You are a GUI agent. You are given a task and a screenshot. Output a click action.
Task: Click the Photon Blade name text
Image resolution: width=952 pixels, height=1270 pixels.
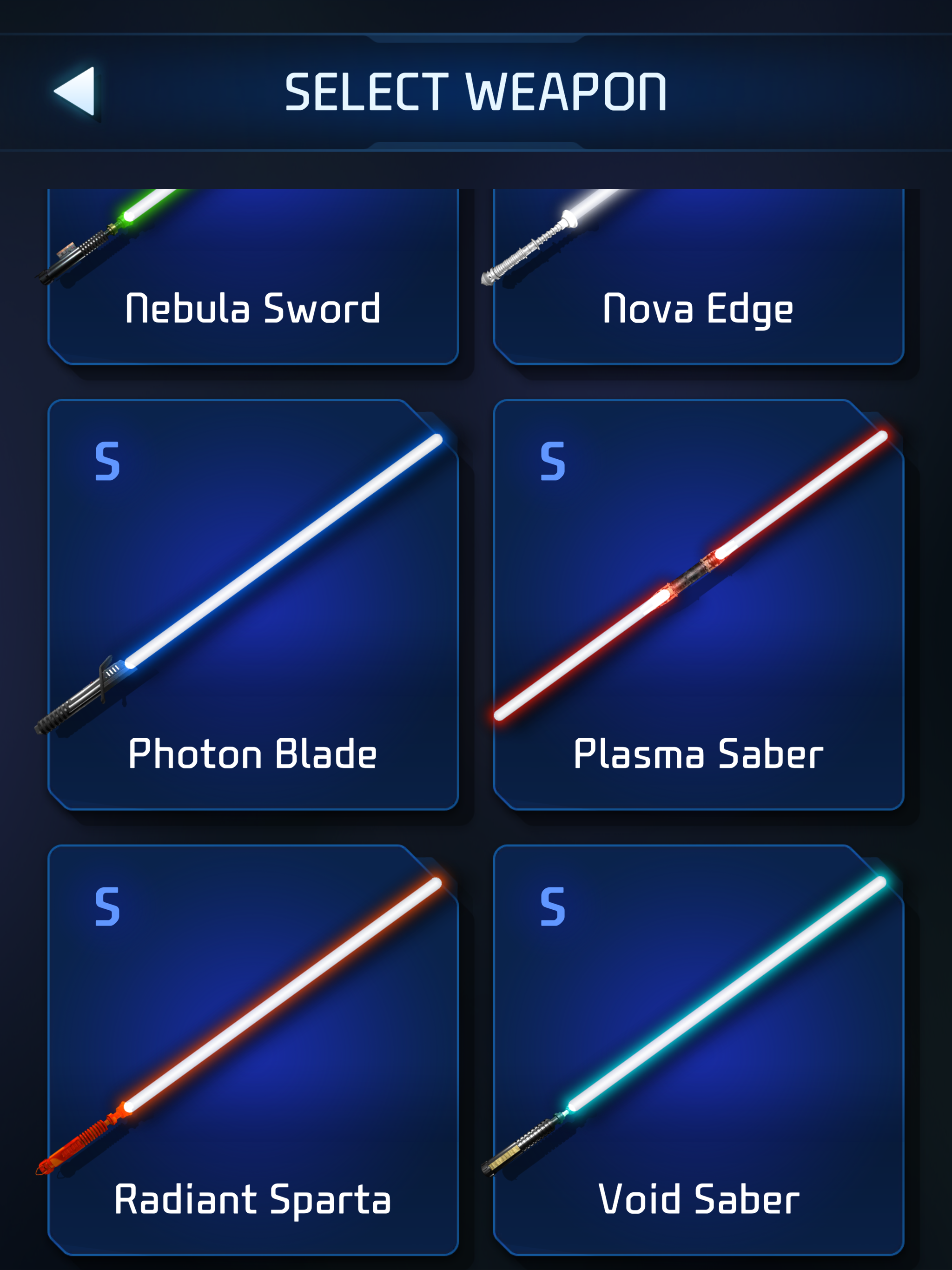(252, 754)
